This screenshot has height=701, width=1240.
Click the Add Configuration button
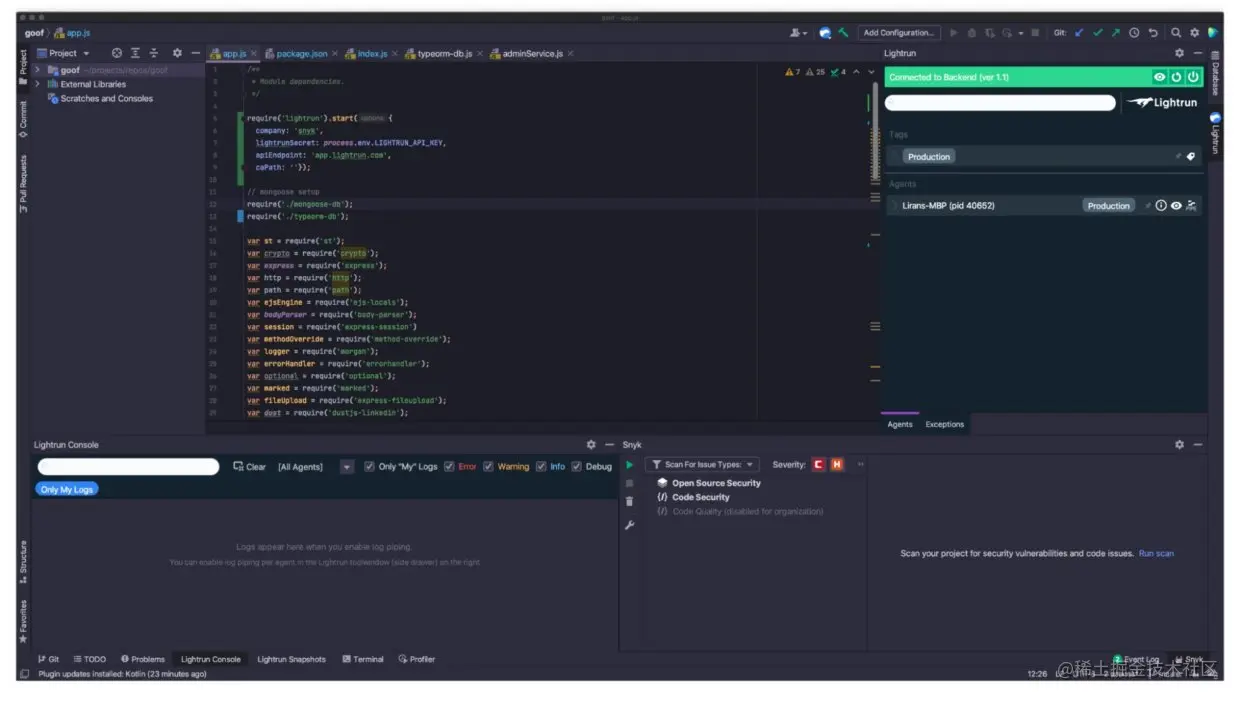click(899, 32)
